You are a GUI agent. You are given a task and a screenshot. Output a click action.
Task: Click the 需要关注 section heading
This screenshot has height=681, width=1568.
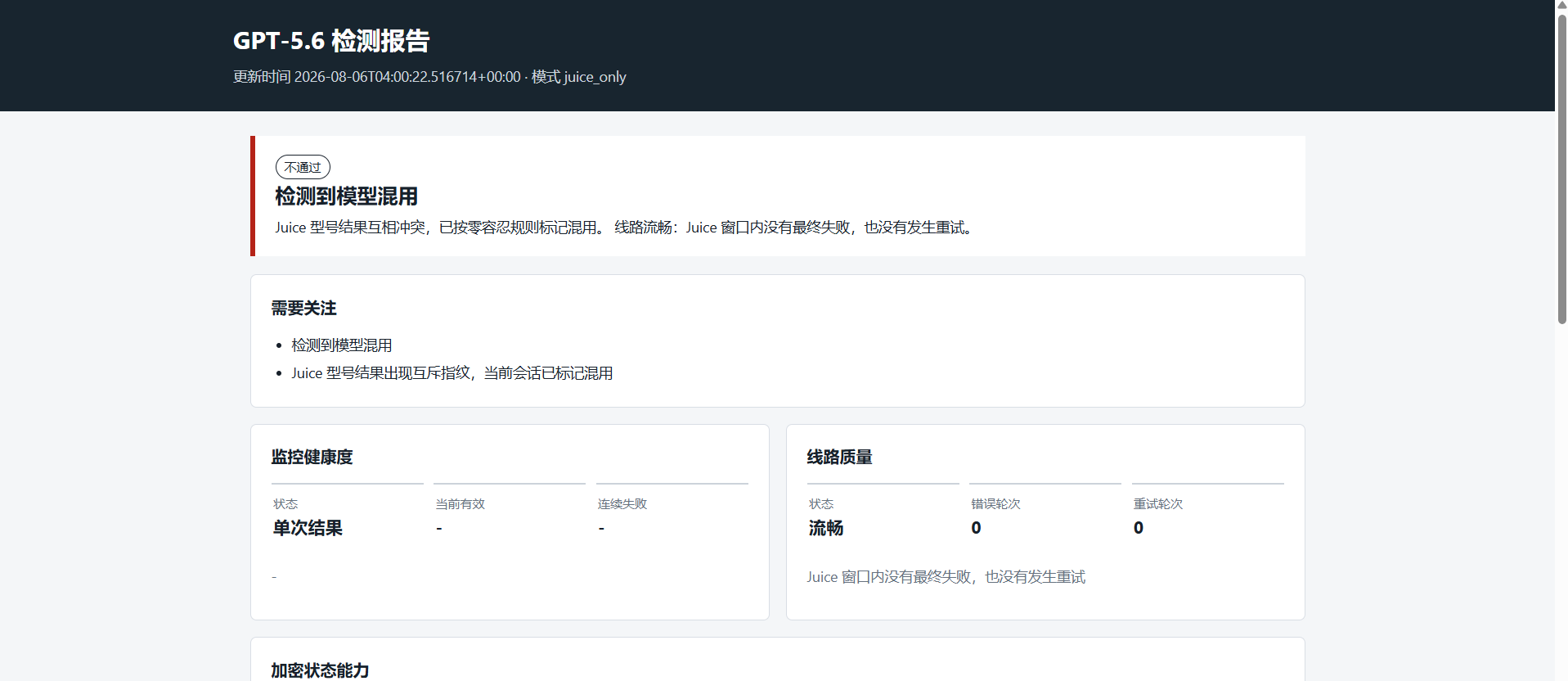(304, 309)
